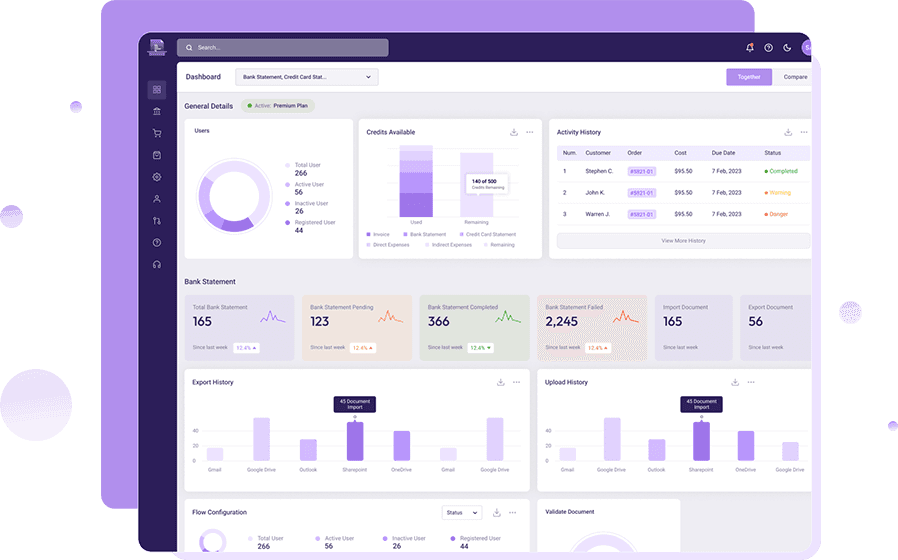The width and height of the screenshot is (898, 560).
Task: Download the Upload History chart
Action: (x=735, y=382)
